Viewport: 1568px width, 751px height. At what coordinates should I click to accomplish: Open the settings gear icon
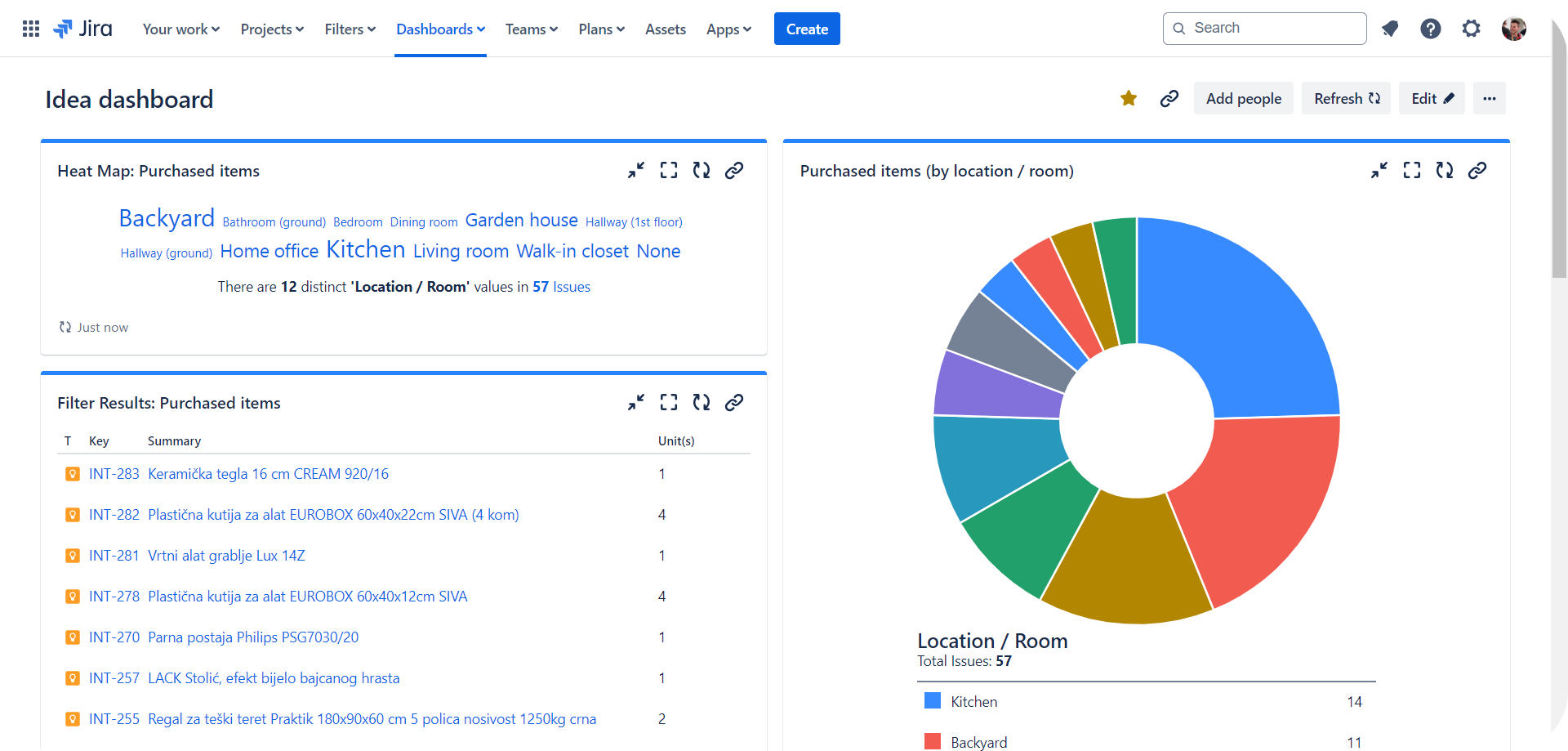pyautogui.click(x=1471, y=29)
